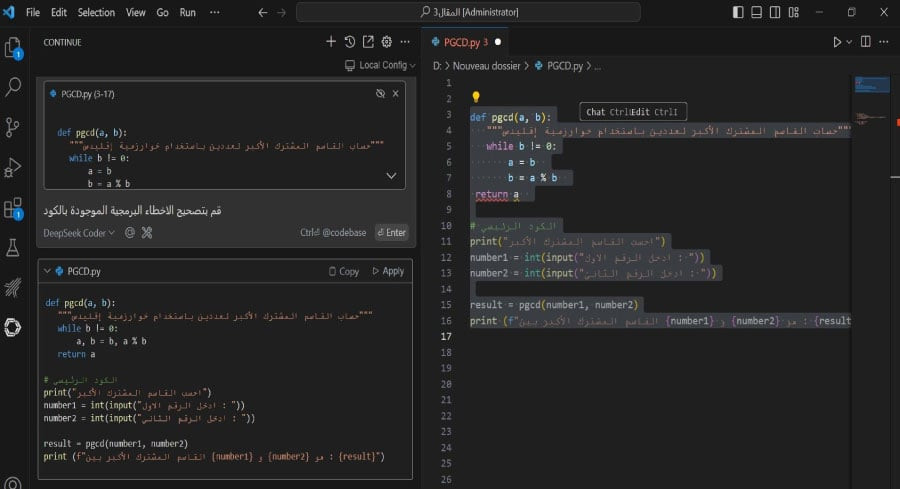Split the editor to the right
900x489 pixels.
(x=866, y=42)
